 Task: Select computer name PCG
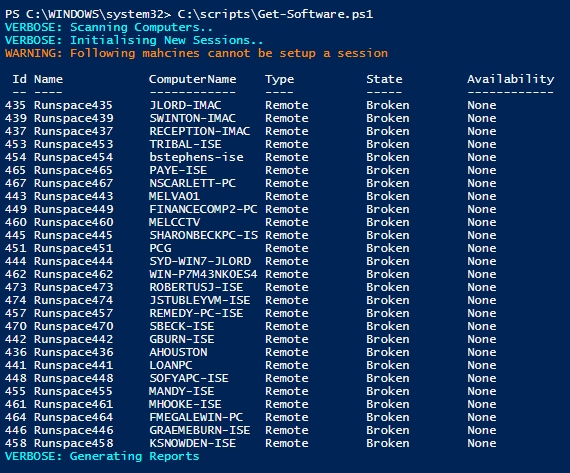point(160,248)
